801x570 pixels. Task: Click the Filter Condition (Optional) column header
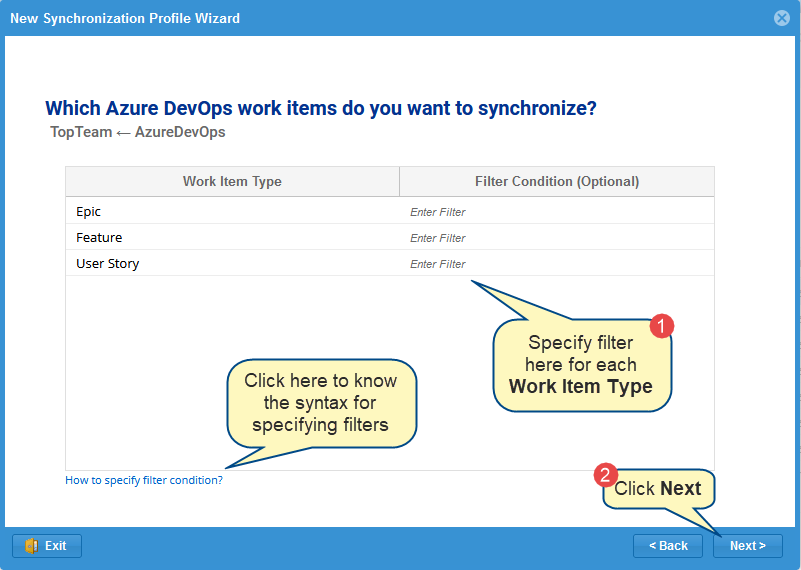tap(556, 181)
